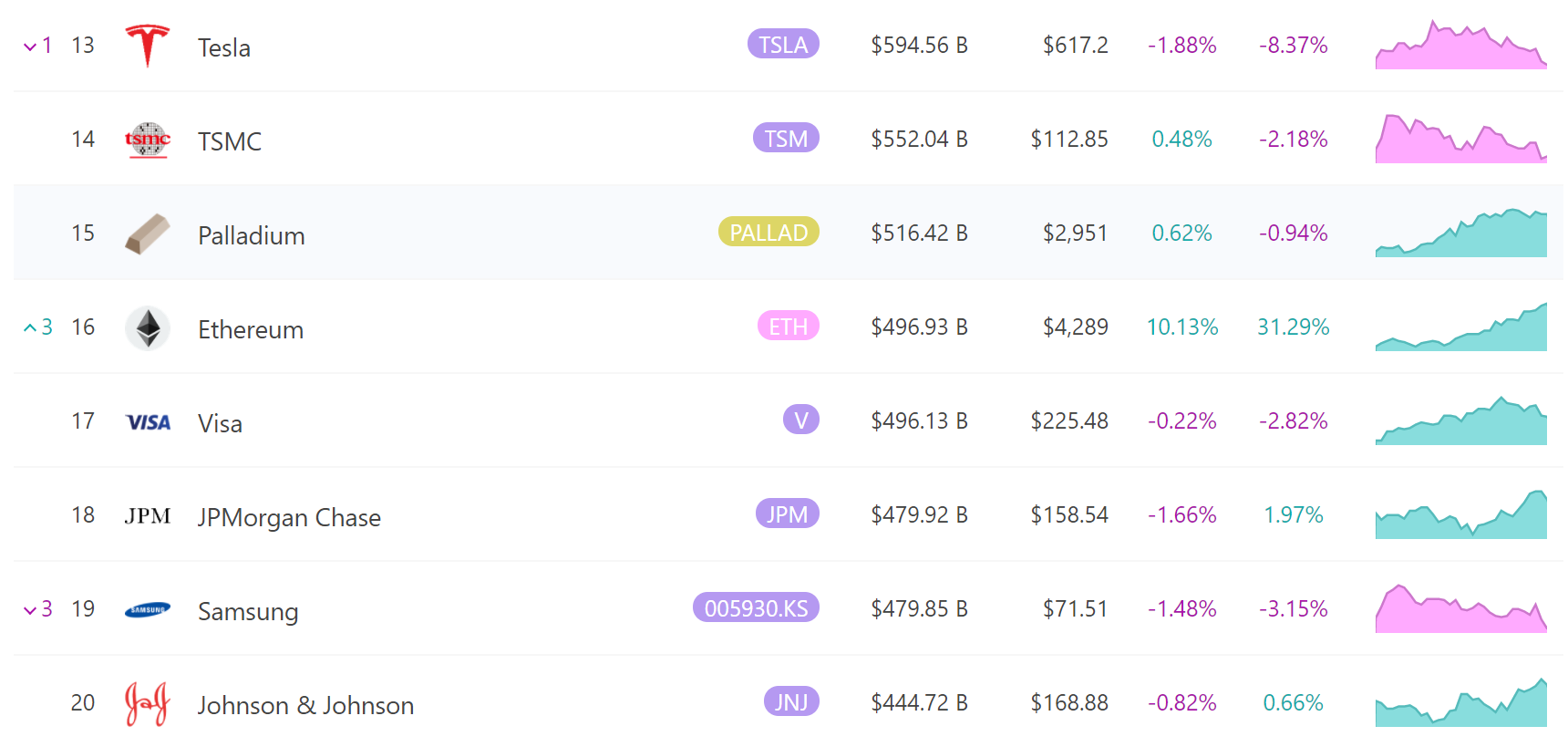This screenshot has height=747, width=1568.
Task: Click the Visa logo icon
Action: pos(148,422)
